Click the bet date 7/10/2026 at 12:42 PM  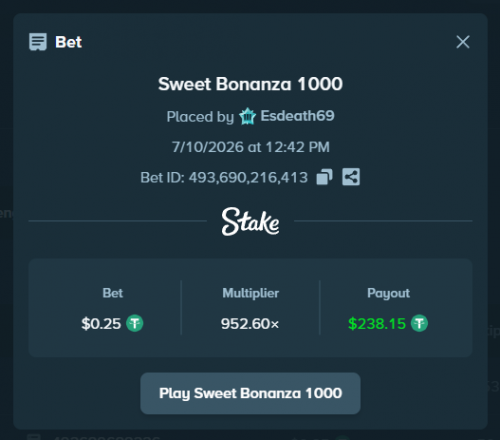click(x=250, y=147)
